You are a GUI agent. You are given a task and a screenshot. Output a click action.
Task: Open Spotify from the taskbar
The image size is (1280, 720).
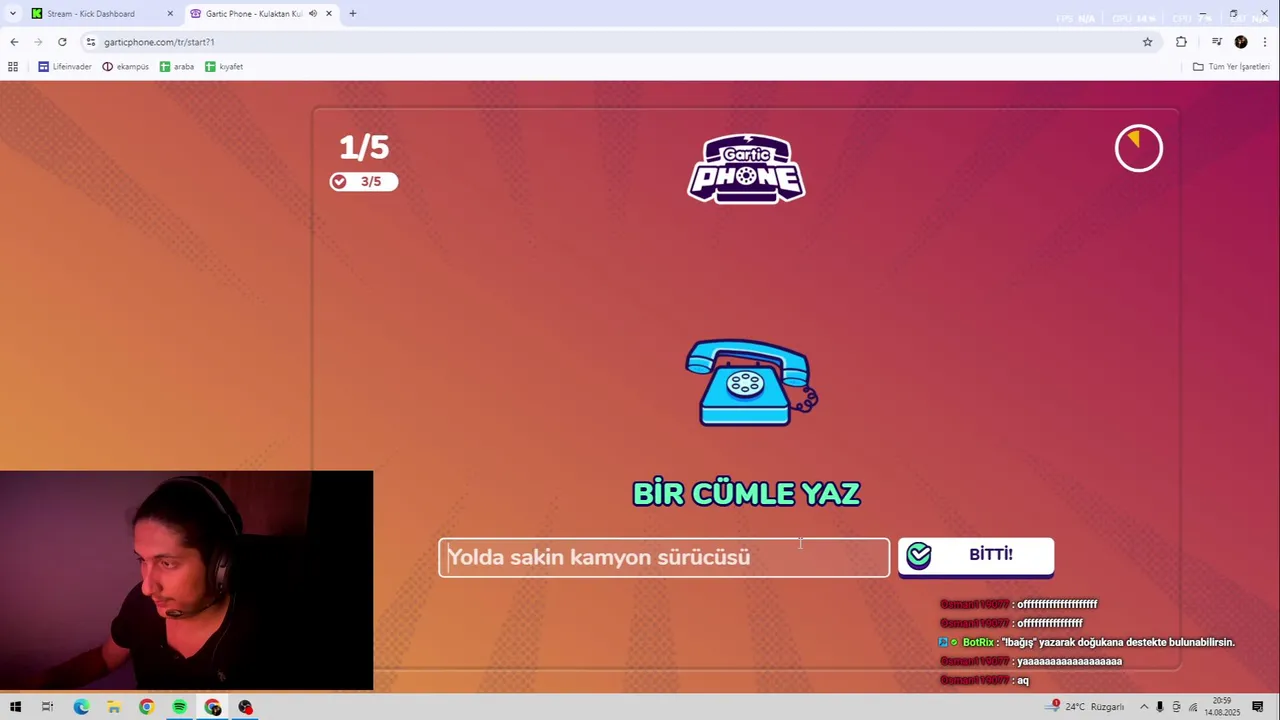179,707
